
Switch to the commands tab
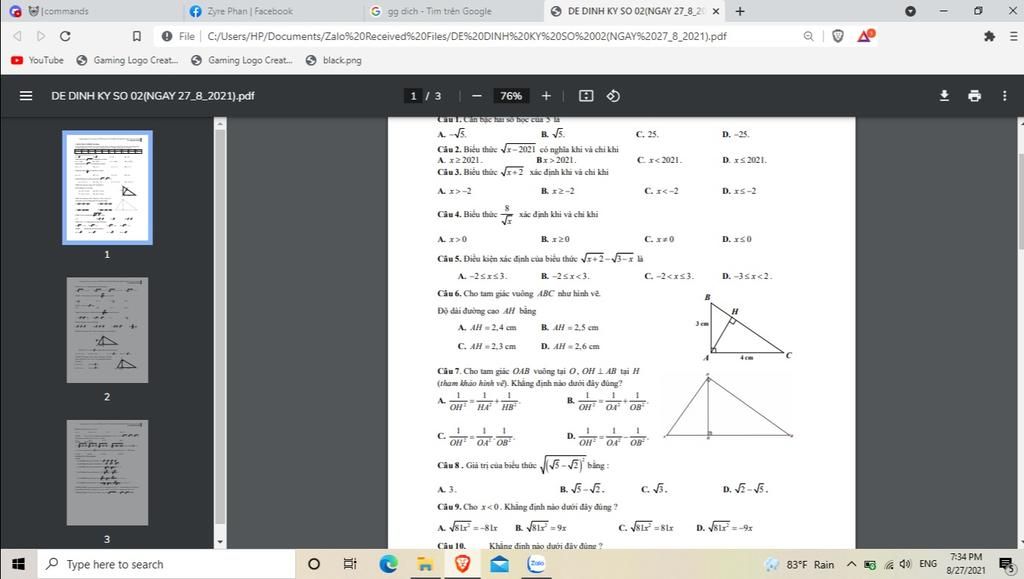[x=95, y=11]
